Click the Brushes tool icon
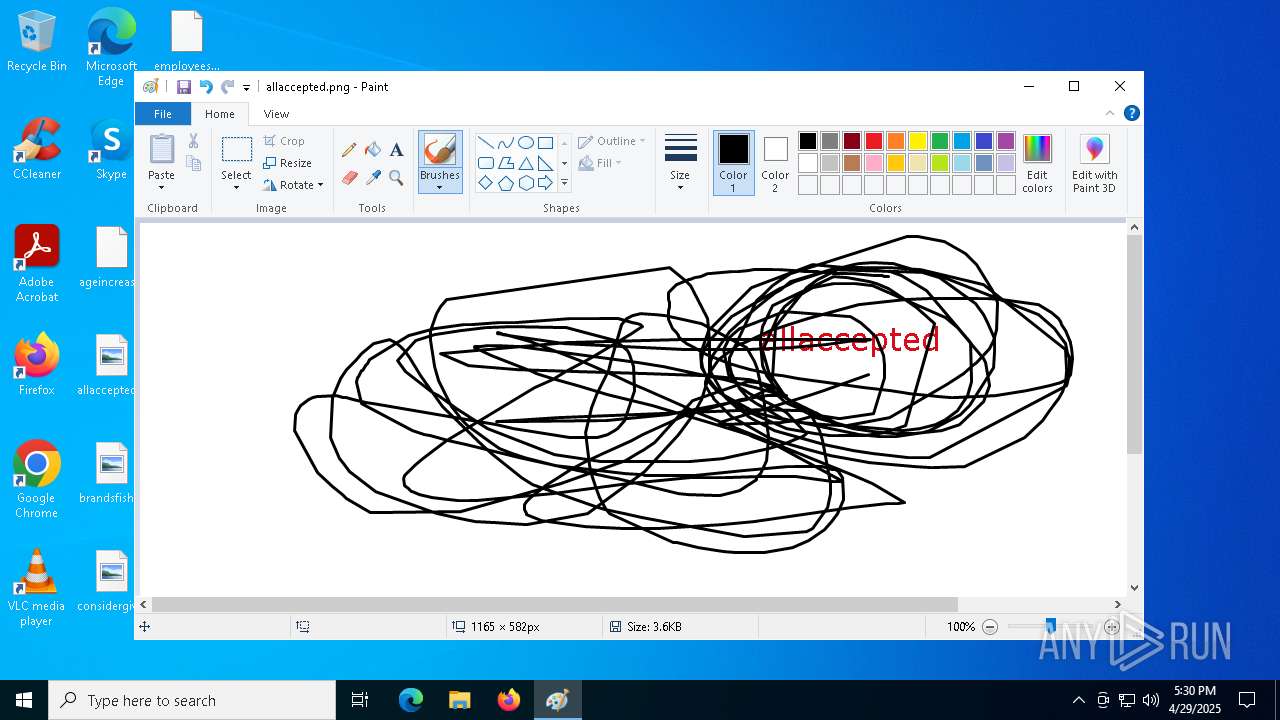The image size is (1280, 720). tap(440, 150)
